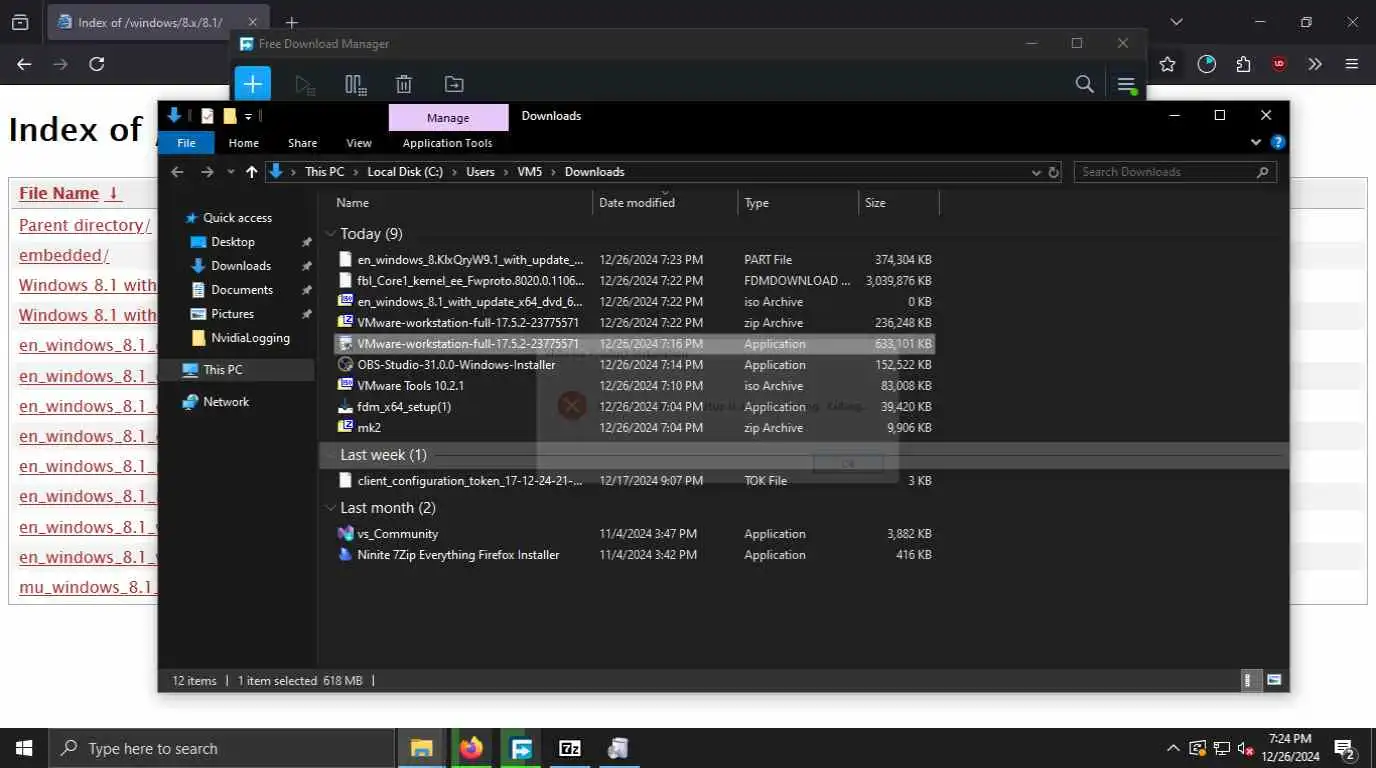The height and width of the screenshot is (768, 1376).
Task: Show more browser toolbar tools chevrons
Action: [1315, 64]
